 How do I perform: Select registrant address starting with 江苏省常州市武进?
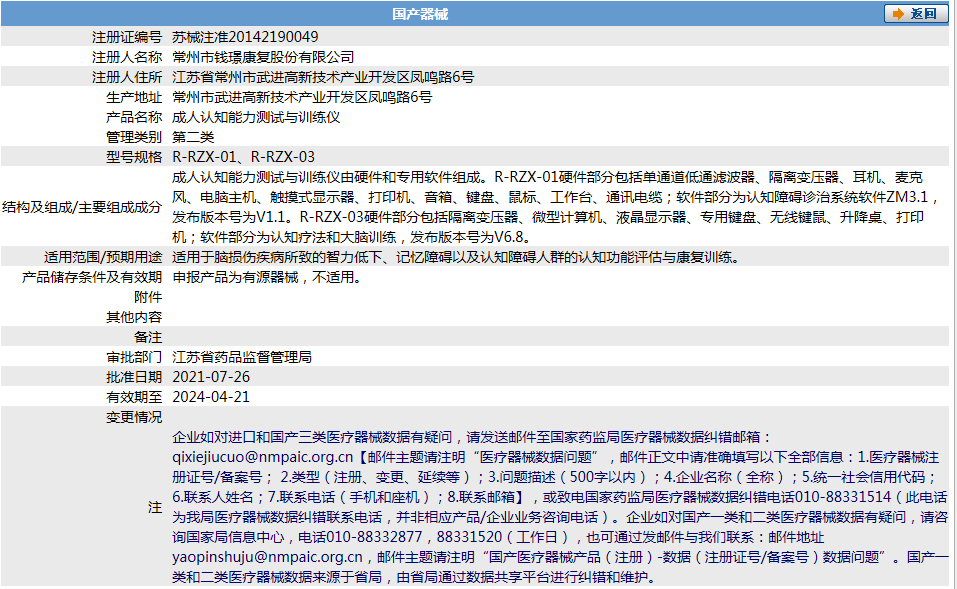pos(323,77)
